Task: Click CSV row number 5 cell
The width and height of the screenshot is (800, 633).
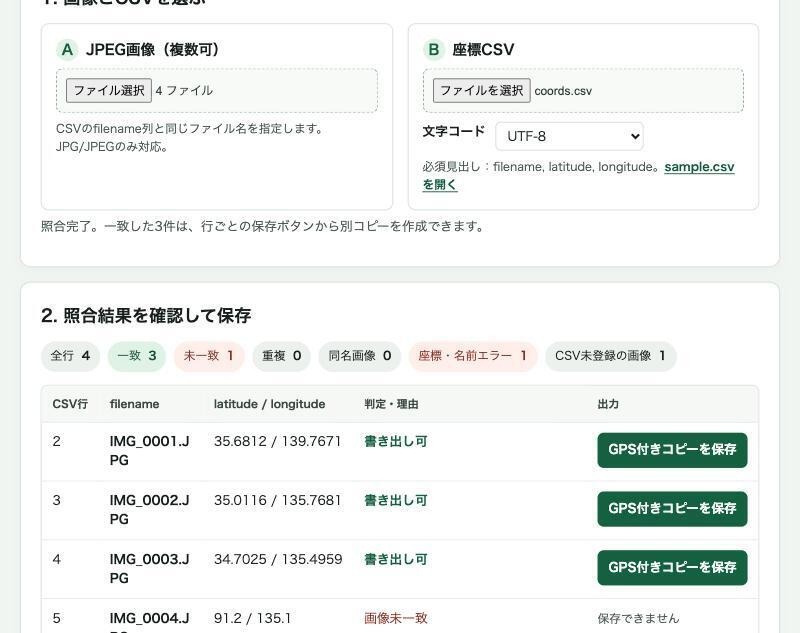Action: tap(56, 618)
